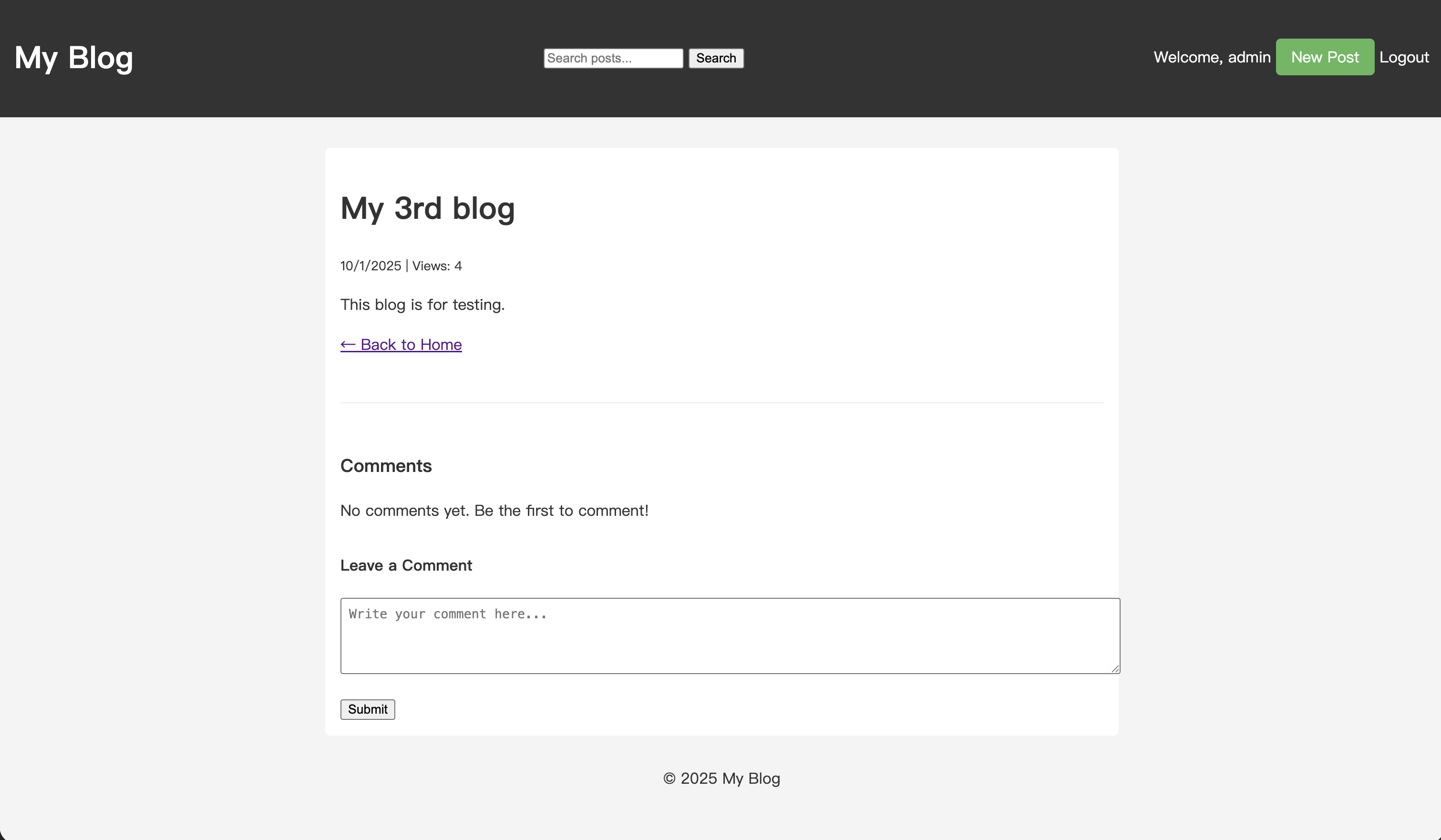
Task: Click the Comments section heading
Action: tap(385, 466)
